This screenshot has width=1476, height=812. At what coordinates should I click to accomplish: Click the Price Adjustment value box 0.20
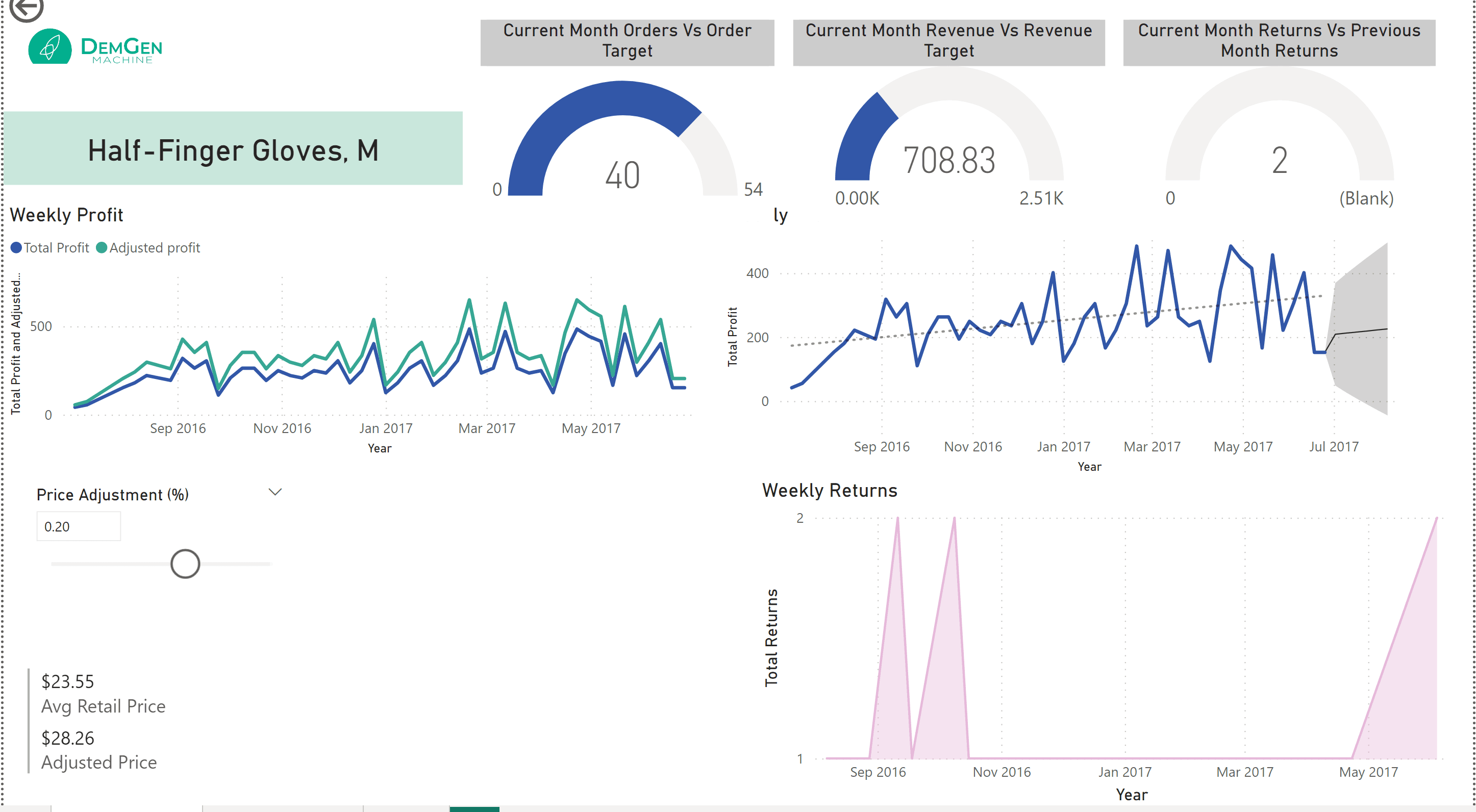coord(79,526)
